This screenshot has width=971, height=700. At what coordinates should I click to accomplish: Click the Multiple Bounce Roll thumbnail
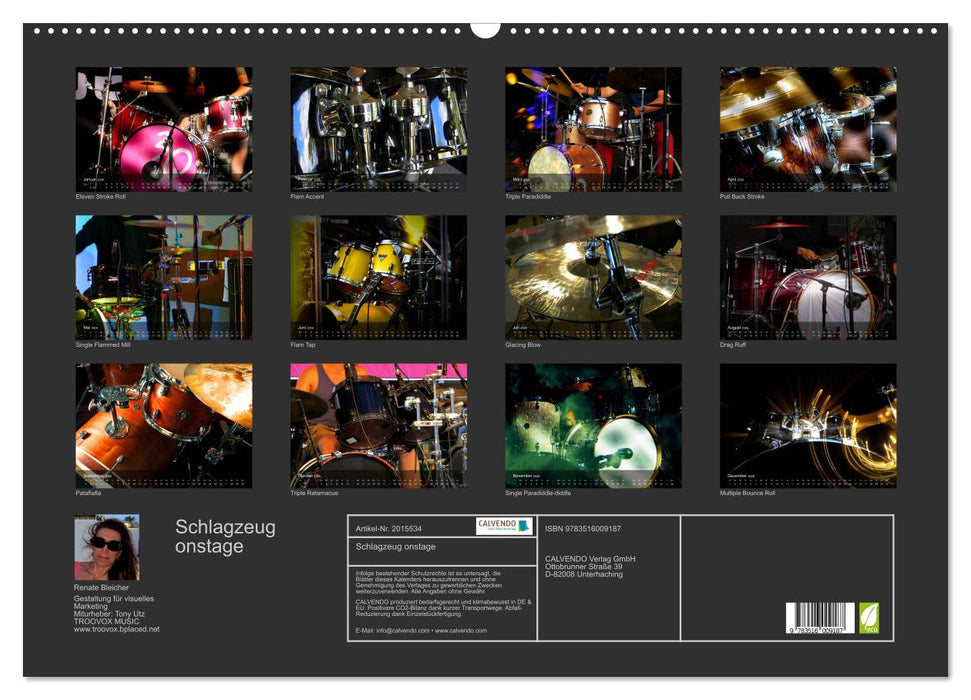pyautogui.click(x=808, y=425)
